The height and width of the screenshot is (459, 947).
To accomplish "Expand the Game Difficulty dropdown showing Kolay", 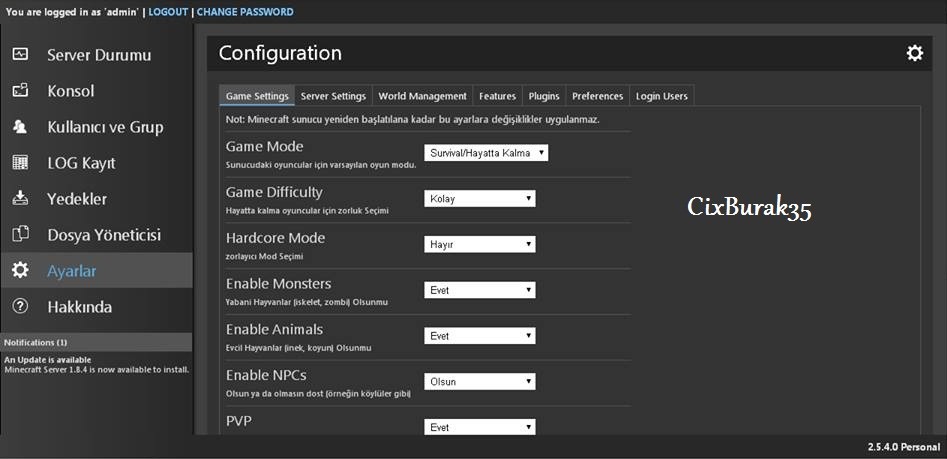I will point(480,199).
